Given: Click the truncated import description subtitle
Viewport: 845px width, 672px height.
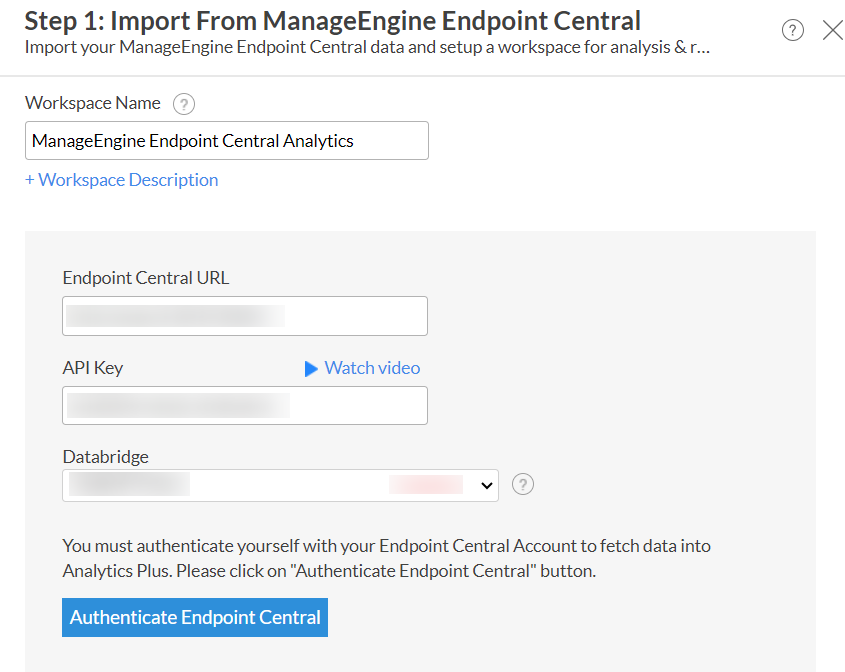Looking at the screenshot, I should click(x=367, y=46).
